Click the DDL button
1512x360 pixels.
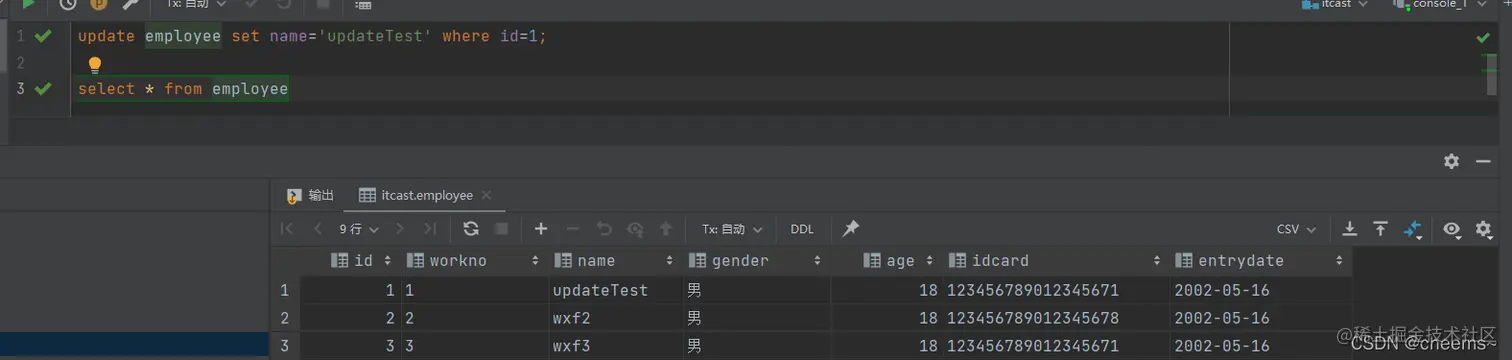click(802, 229)
